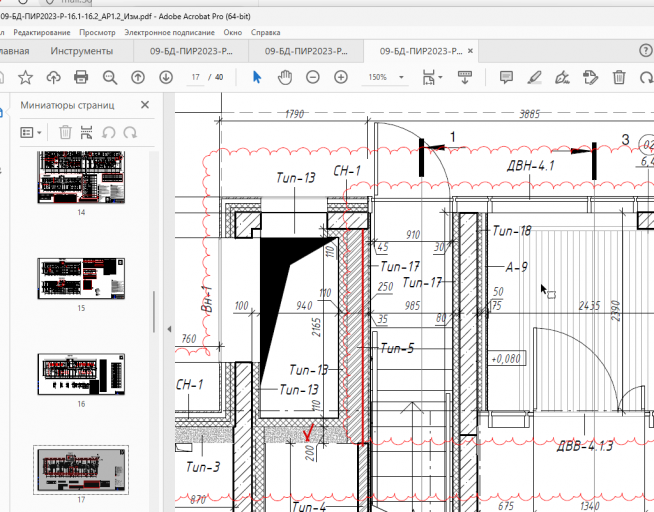Open thumbnails panel options menu

click(31, 133)
